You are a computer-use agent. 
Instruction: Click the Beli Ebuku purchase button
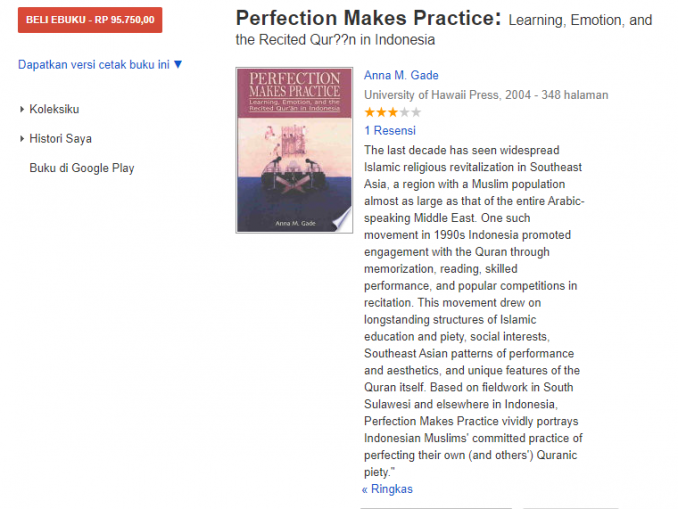(x=90, y=20)
